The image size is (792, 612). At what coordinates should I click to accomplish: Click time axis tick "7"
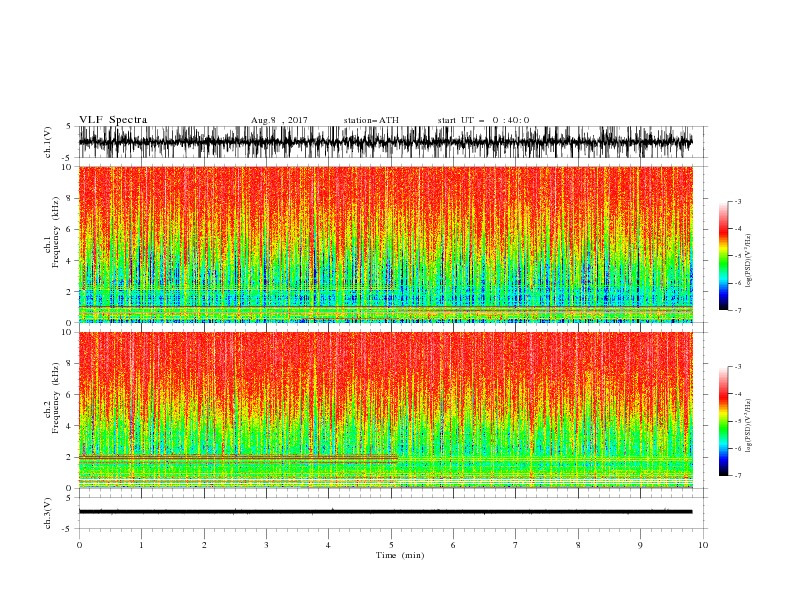point(516,545)
